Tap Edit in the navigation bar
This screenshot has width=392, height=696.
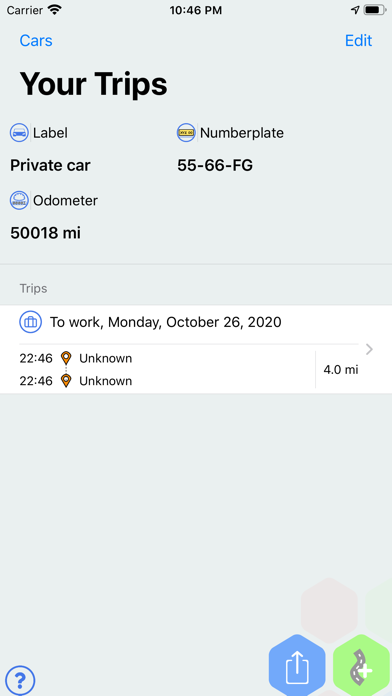(x=358, y=41)
